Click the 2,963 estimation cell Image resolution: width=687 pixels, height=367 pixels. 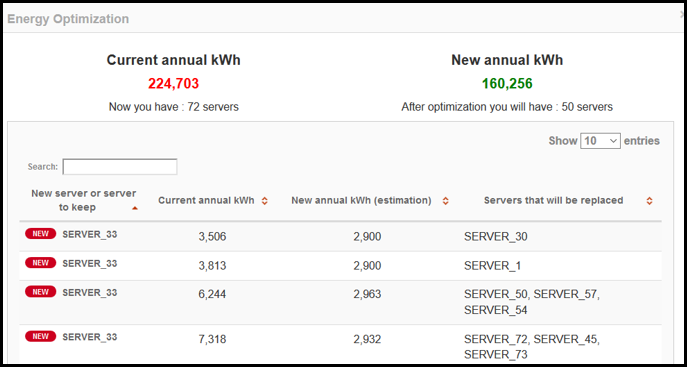[x=367, y=295]
